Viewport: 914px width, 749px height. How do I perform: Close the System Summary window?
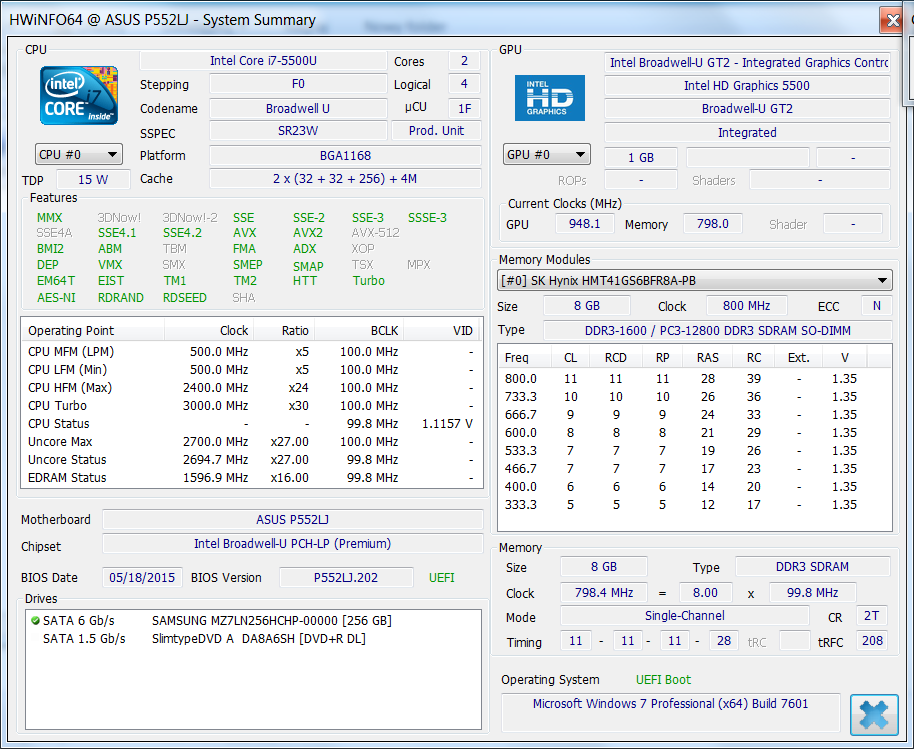(891, 20)
